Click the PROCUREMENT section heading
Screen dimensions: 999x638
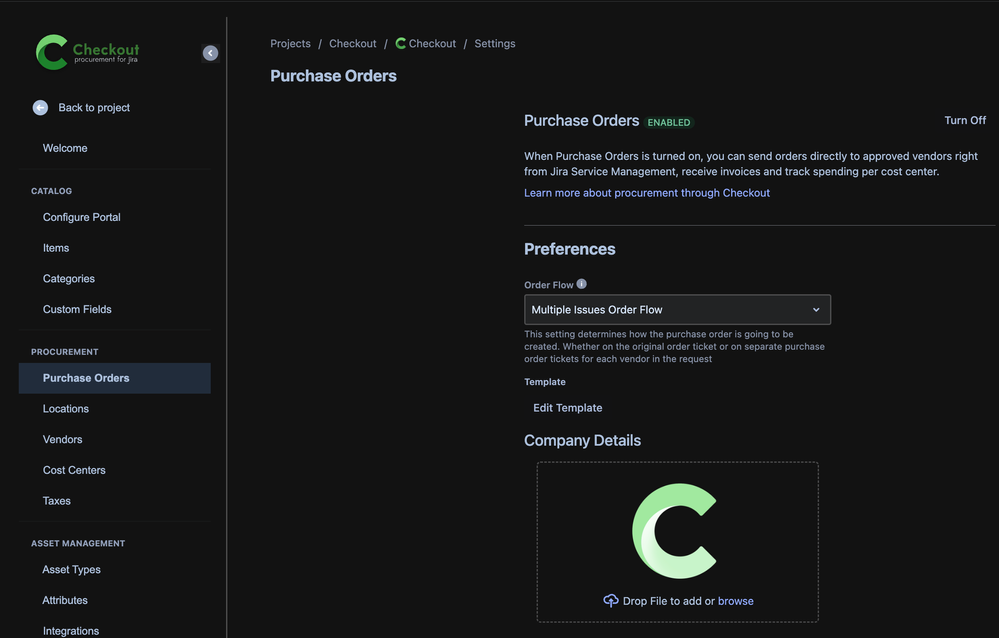(65, 352)
